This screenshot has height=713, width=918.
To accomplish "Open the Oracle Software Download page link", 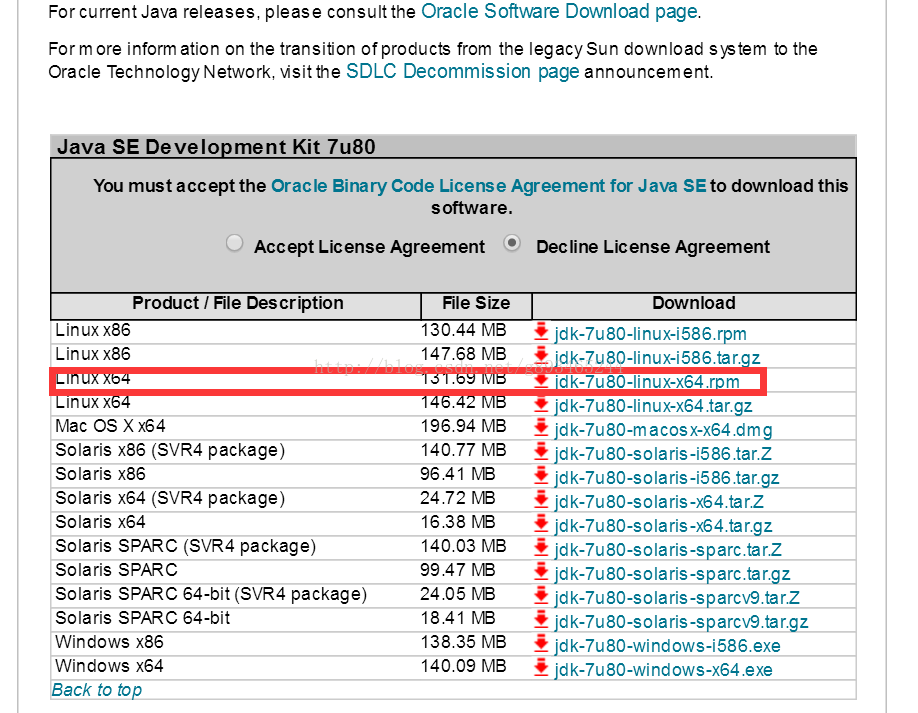I will tap(559, 11).
